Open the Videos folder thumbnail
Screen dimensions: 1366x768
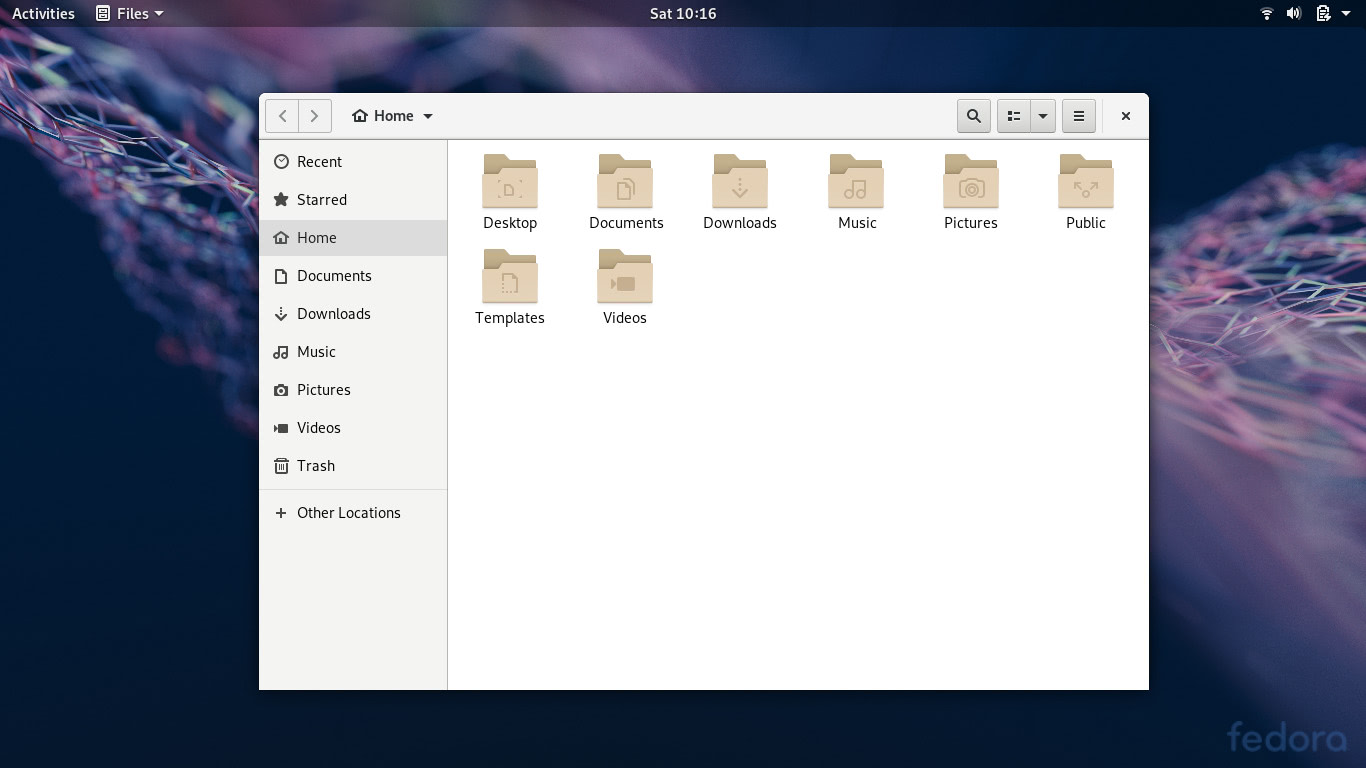click(624, 278)
